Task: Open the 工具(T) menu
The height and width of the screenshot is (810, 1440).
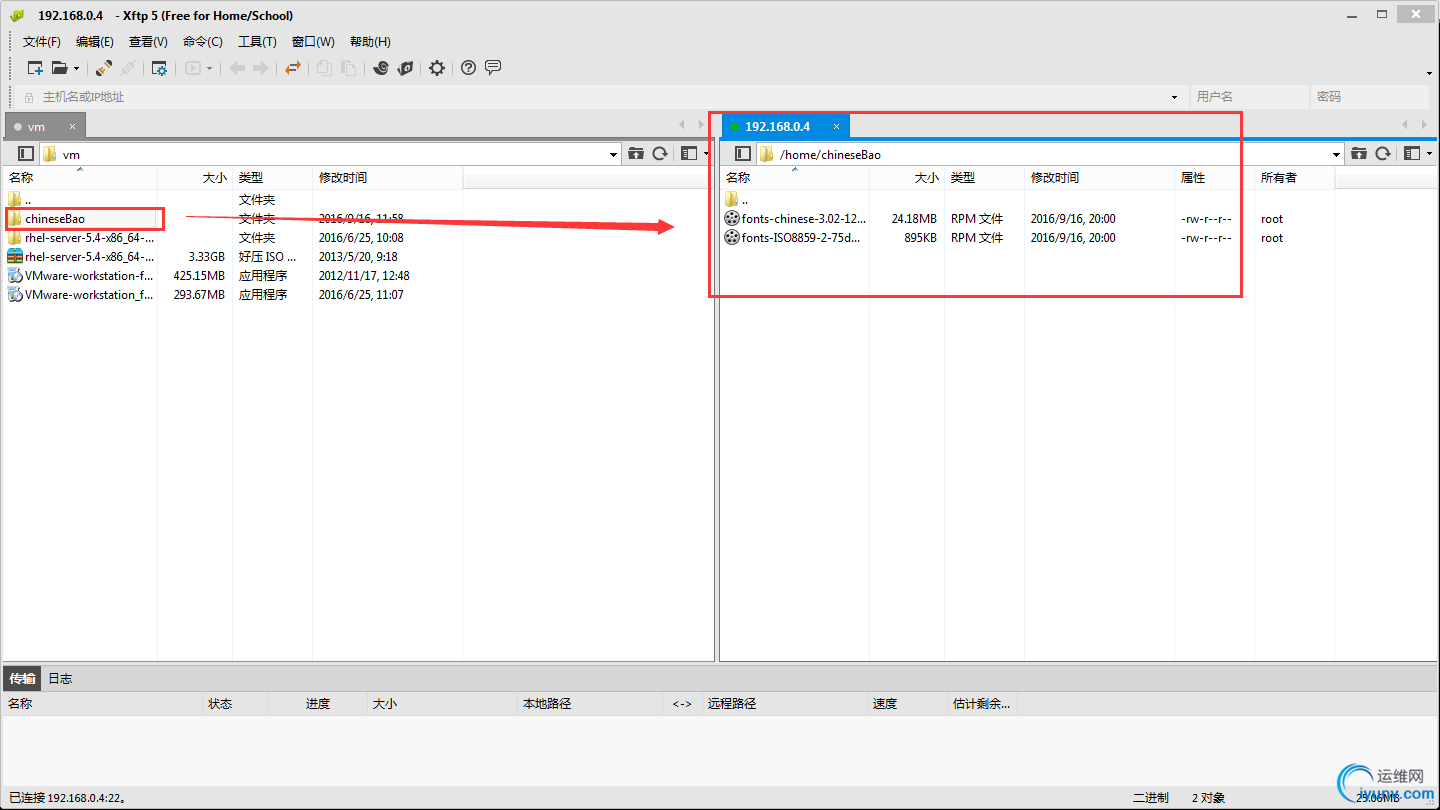Action: (257, 42)
